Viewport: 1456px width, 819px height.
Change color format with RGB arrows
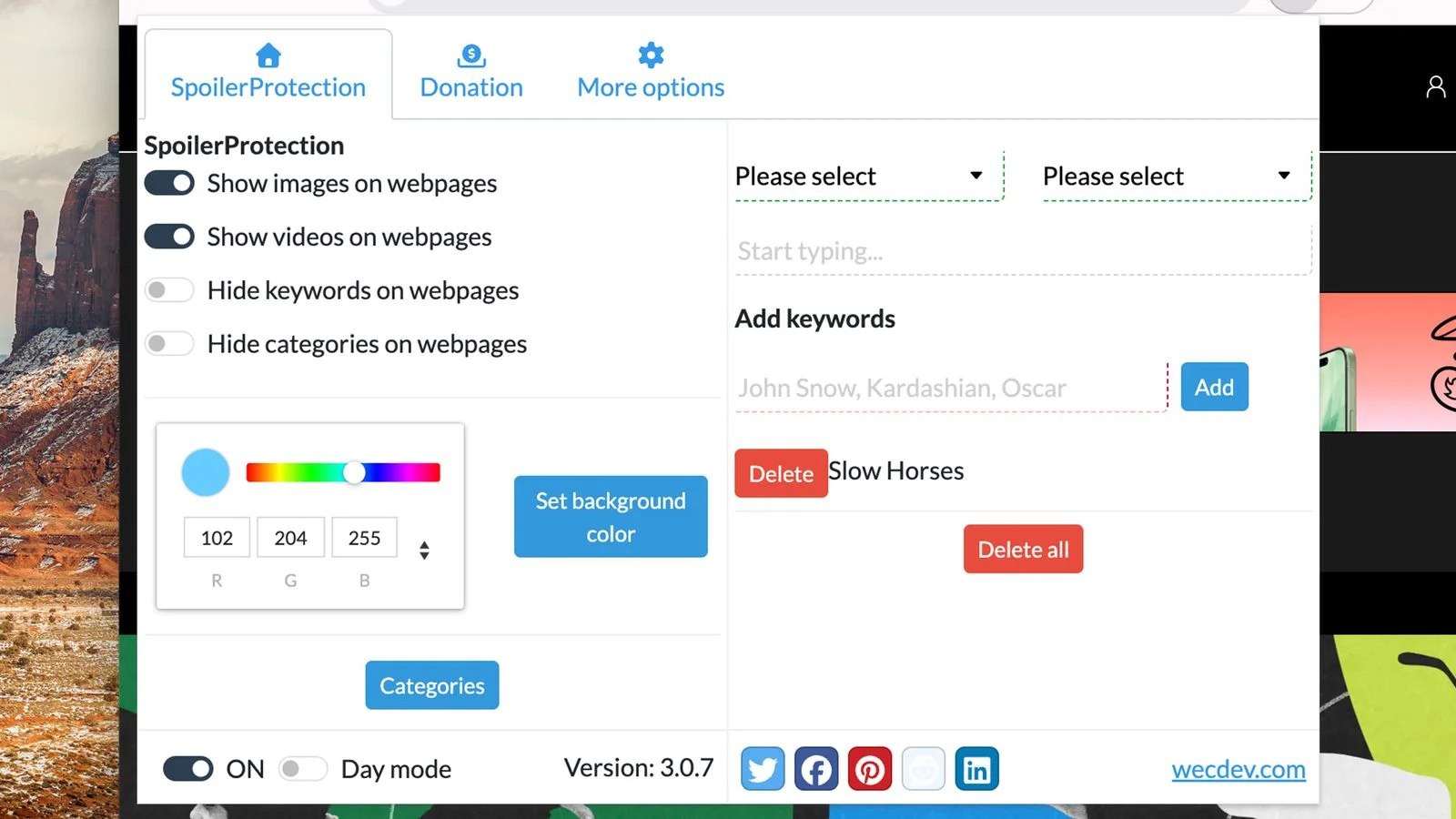(424, 550)
